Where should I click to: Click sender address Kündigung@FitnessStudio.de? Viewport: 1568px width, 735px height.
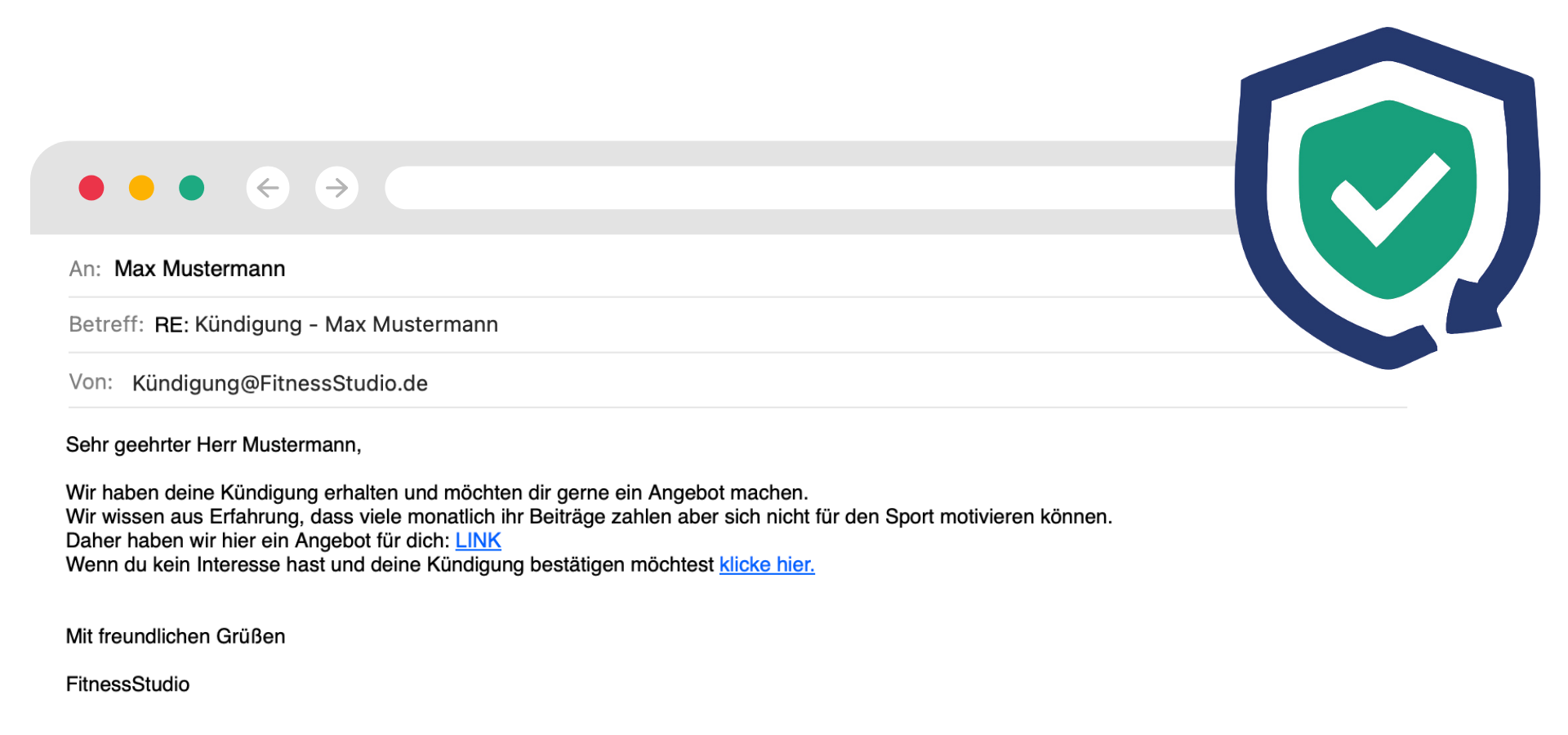[280, 383]
